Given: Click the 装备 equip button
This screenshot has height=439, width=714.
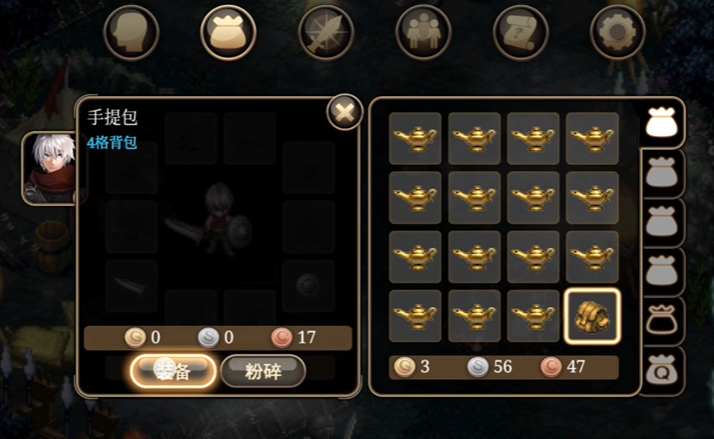Looking at the screenshot, I should coord(173,371).
